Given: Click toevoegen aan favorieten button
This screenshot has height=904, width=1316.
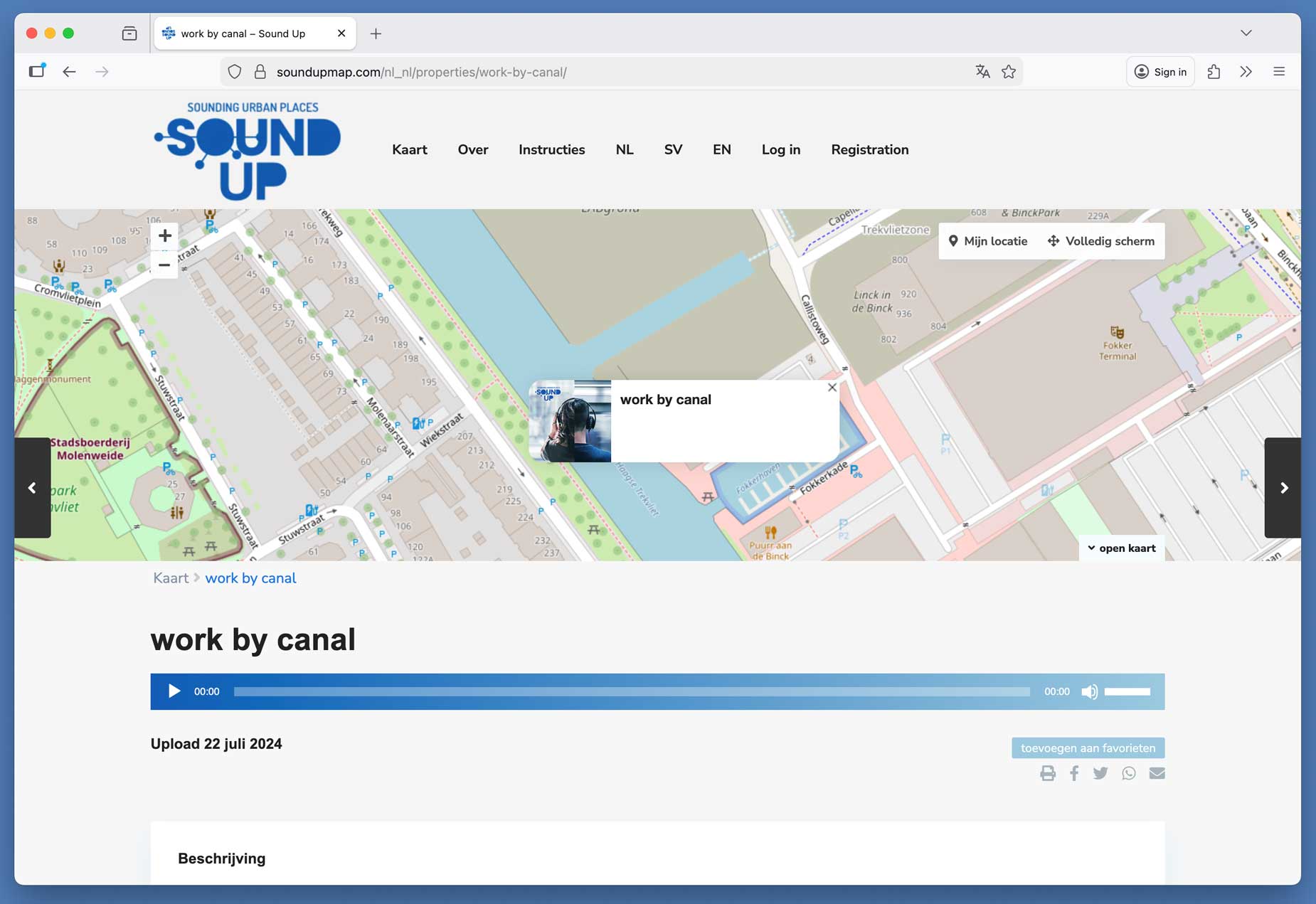Looking at the screenshot, I should coord(1088,748).
